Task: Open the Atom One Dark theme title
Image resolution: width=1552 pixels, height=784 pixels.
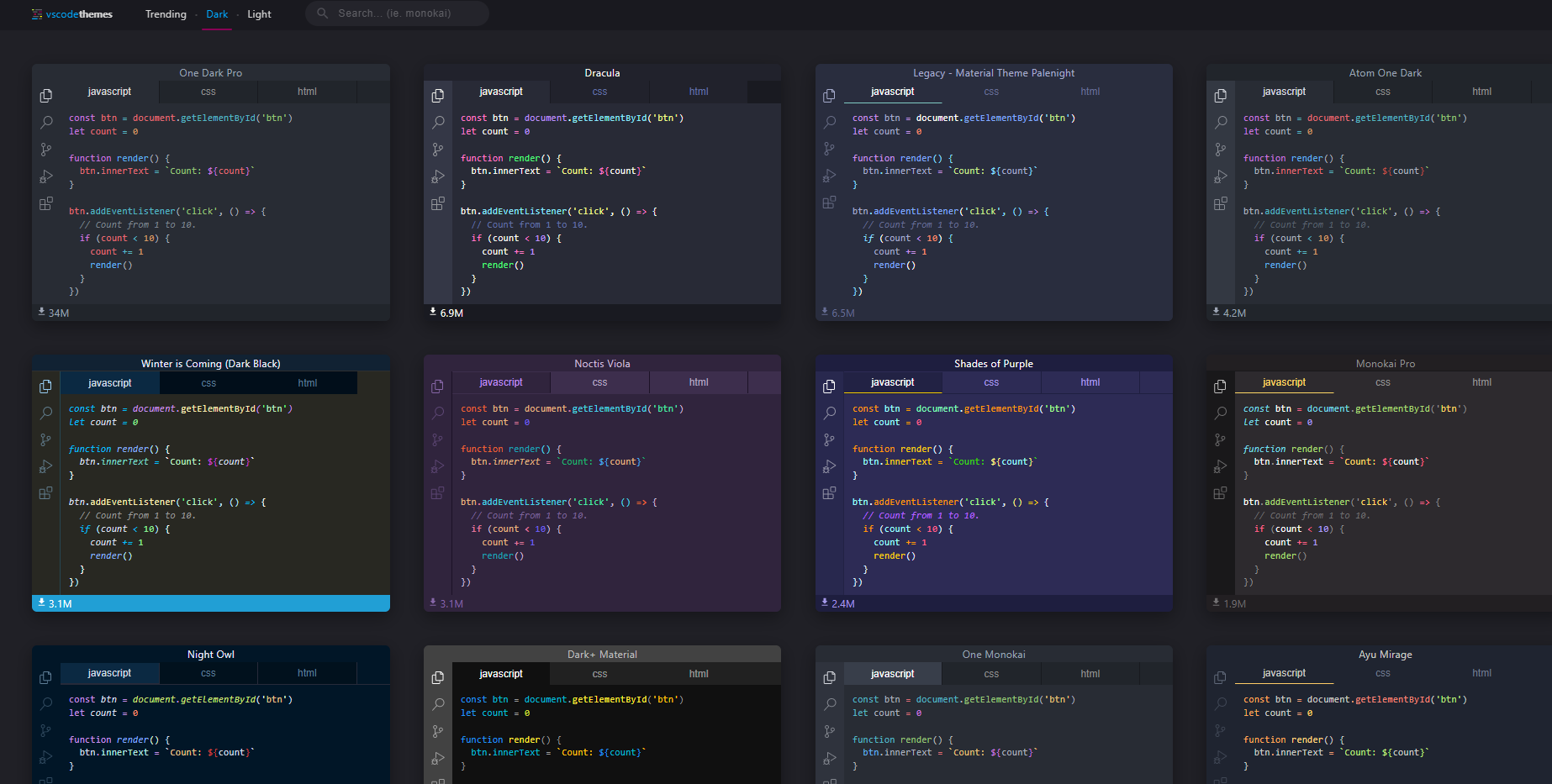Action: point(1386,73)
